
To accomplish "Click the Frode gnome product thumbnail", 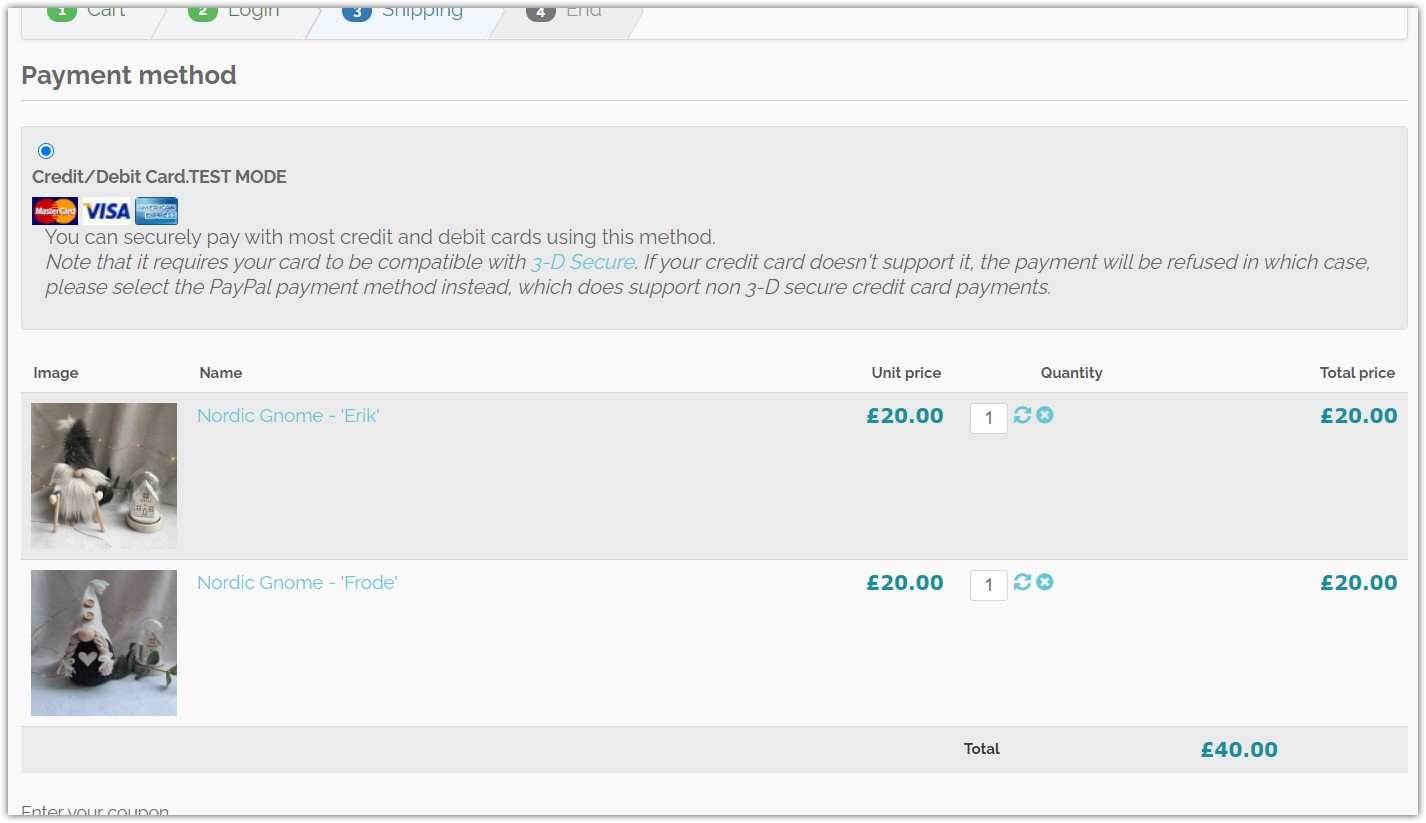I will (x=104, y=643).
